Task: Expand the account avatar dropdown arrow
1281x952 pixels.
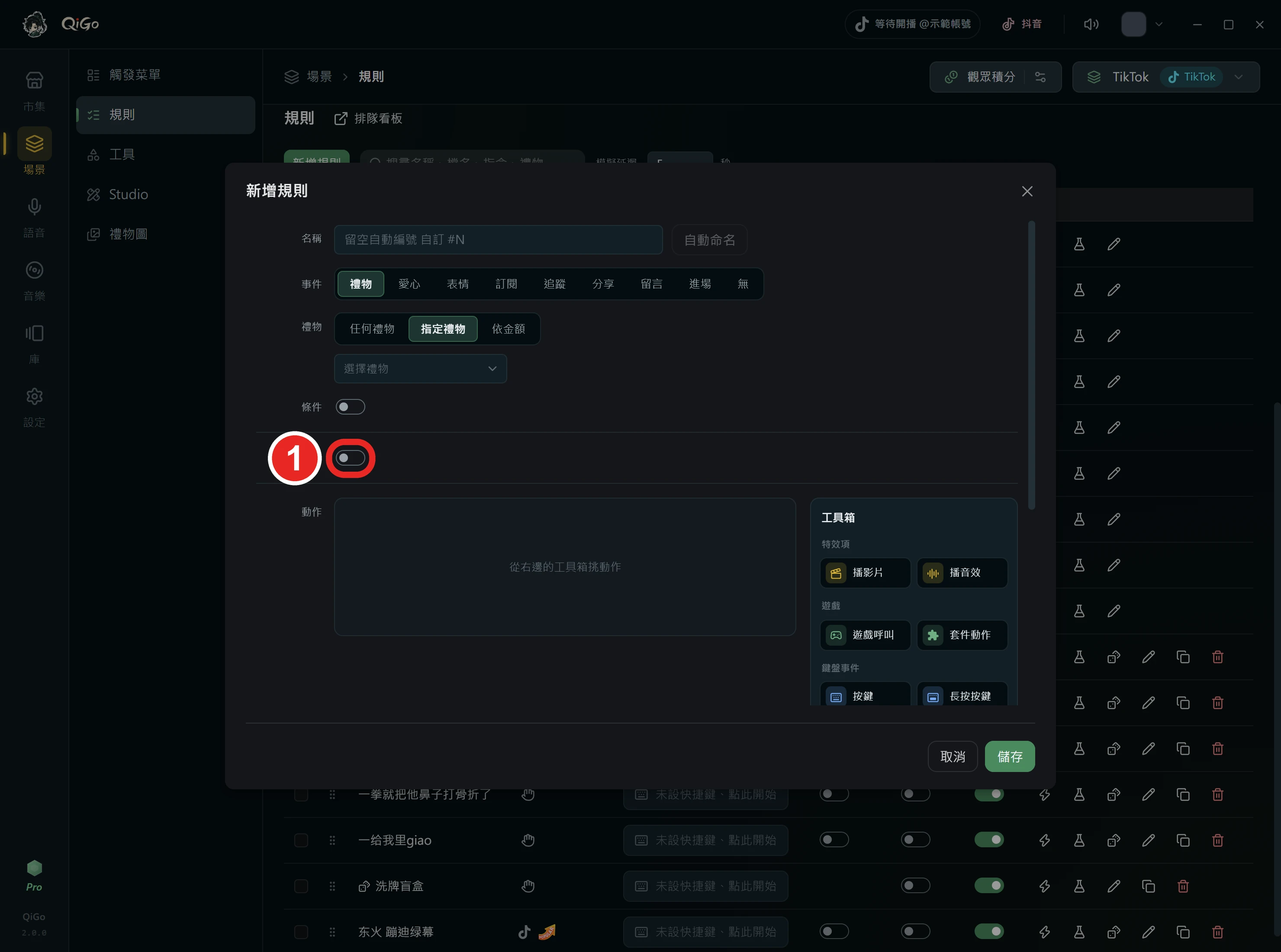Action: pyautogui.click(x=1159, y=24)
